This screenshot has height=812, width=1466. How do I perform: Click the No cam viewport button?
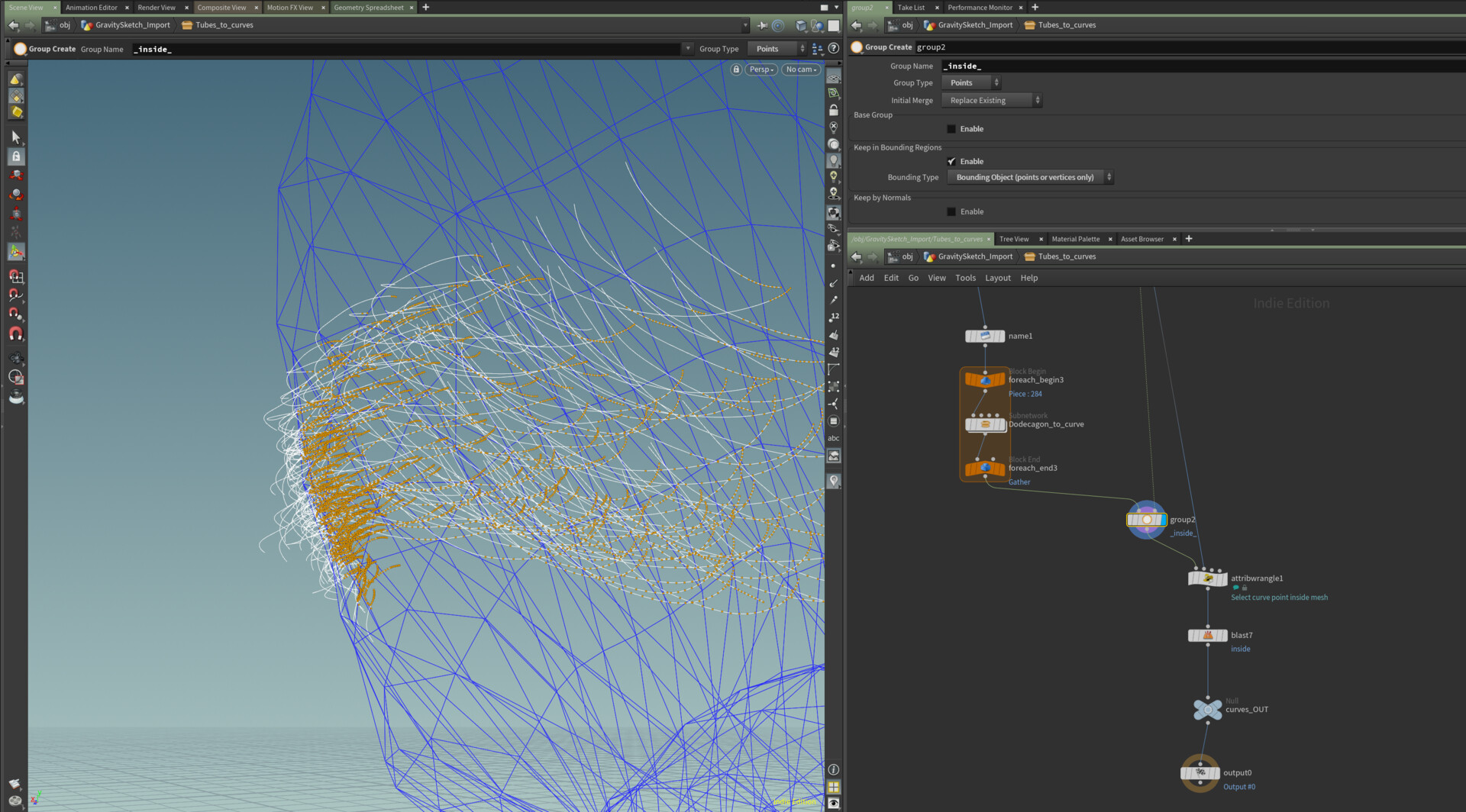pos(801,69)
